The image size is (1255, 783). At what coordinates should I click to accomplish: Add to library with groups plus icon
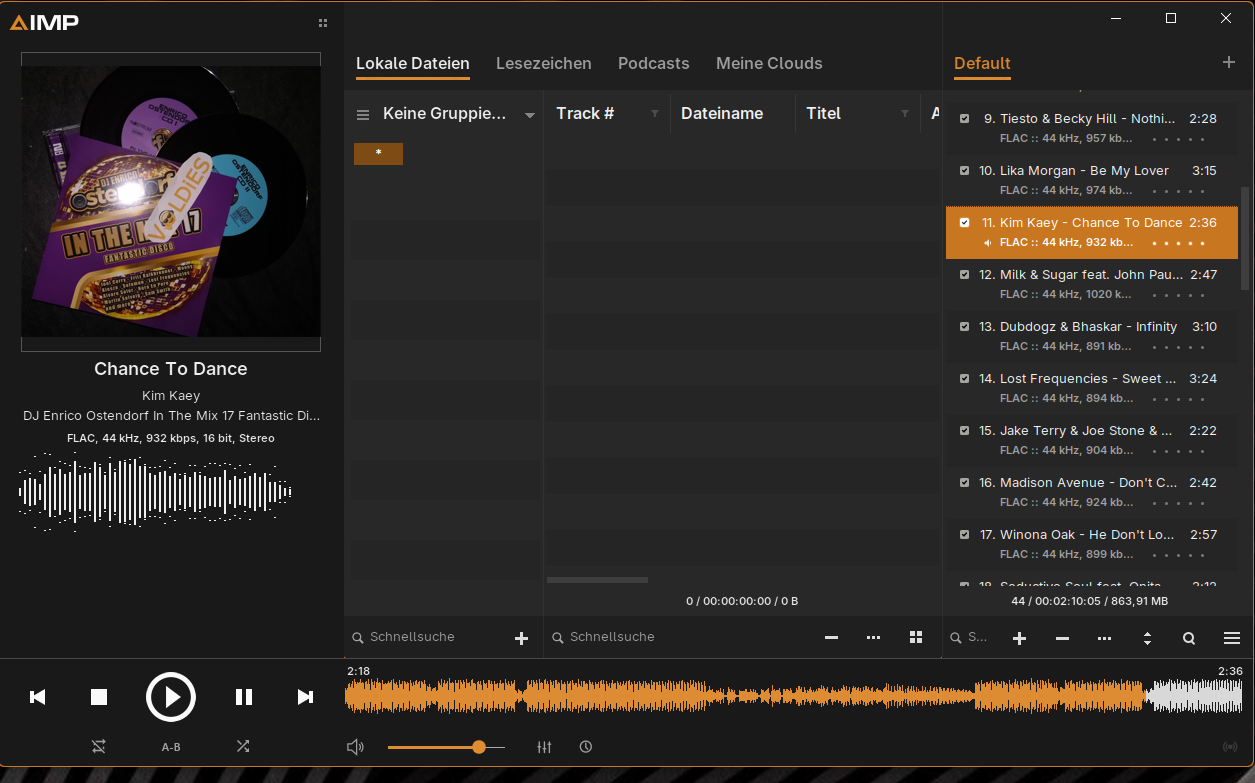pyautogui.click(x=521, y=638)
